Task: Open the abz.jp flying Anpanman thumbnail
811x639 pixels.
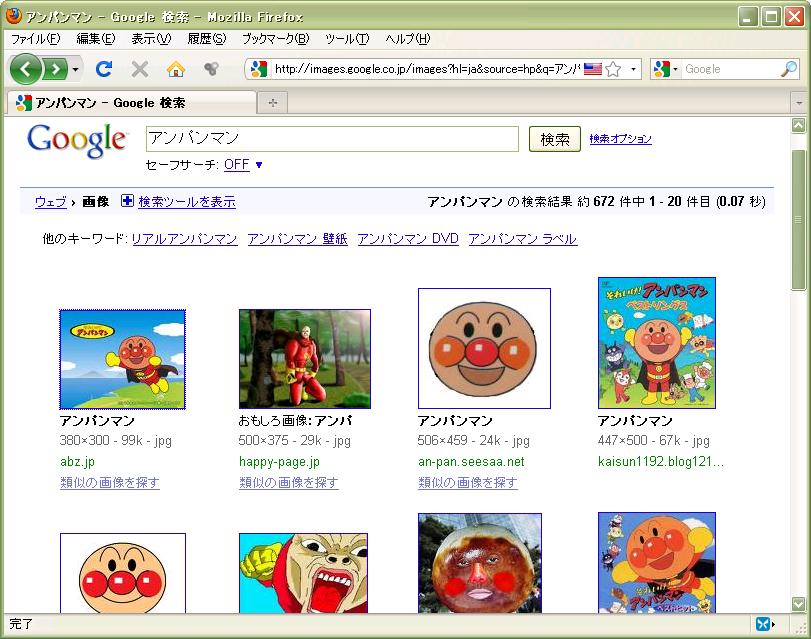Action: 123,359
